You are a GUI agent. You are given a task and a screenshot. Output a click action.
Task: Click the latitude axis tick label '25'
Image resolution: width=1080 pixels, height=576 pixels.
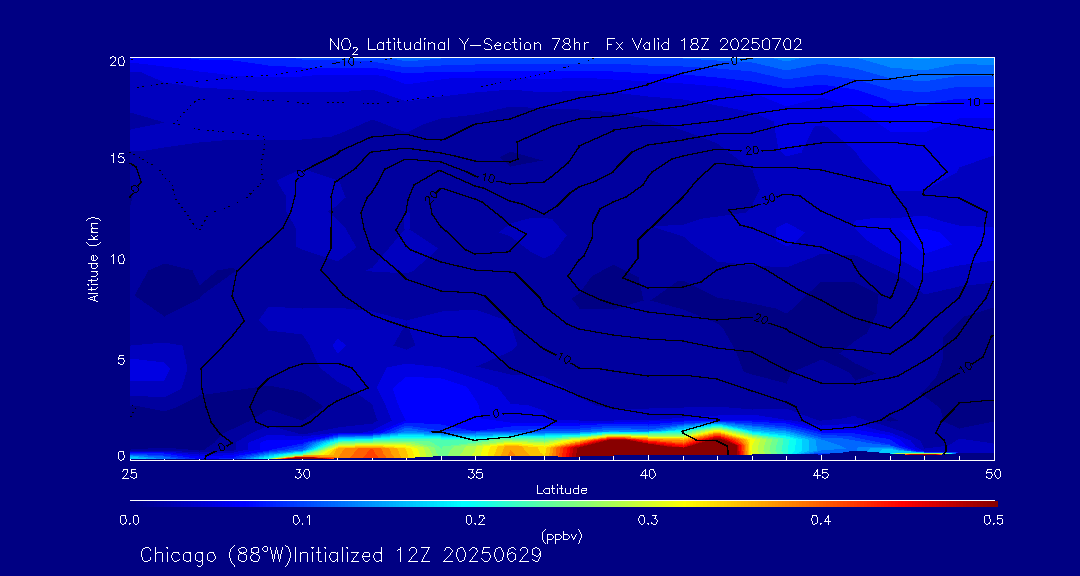coord(129,474)
